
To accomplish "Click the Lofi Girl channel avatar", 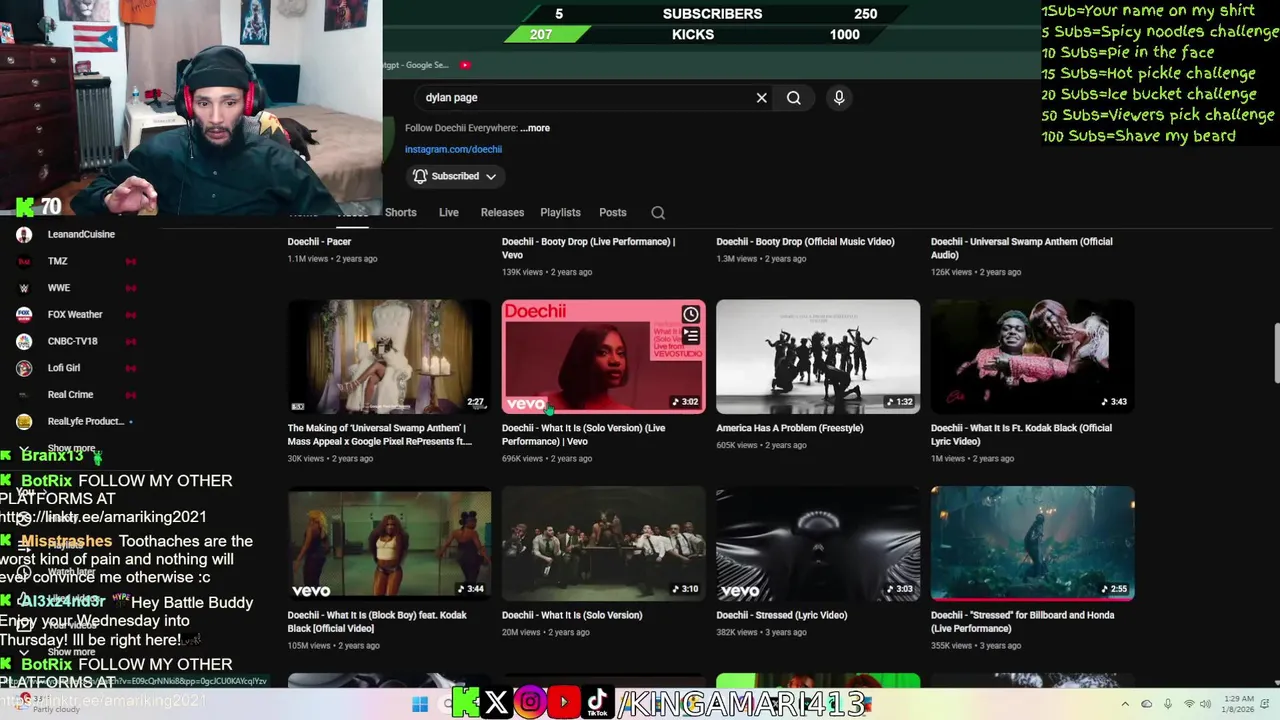I will (24, 368).
